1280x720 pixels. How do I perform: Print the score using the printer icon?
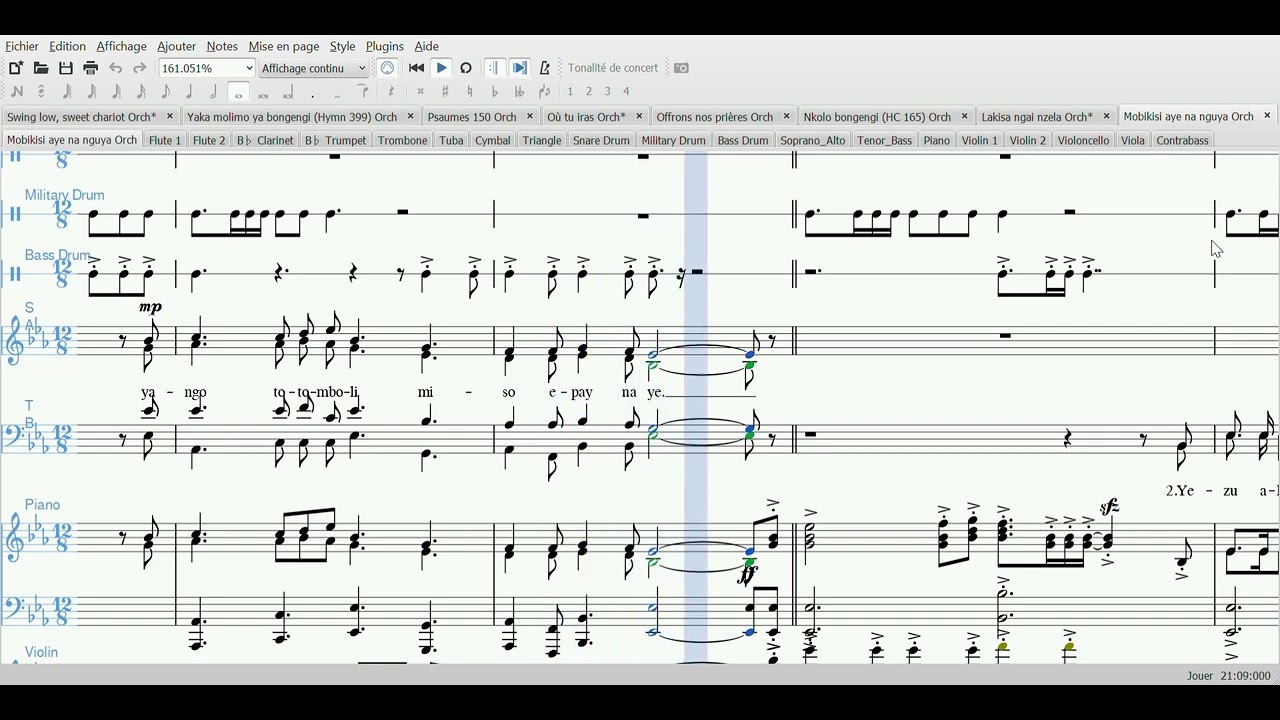[x=91, y=68]
